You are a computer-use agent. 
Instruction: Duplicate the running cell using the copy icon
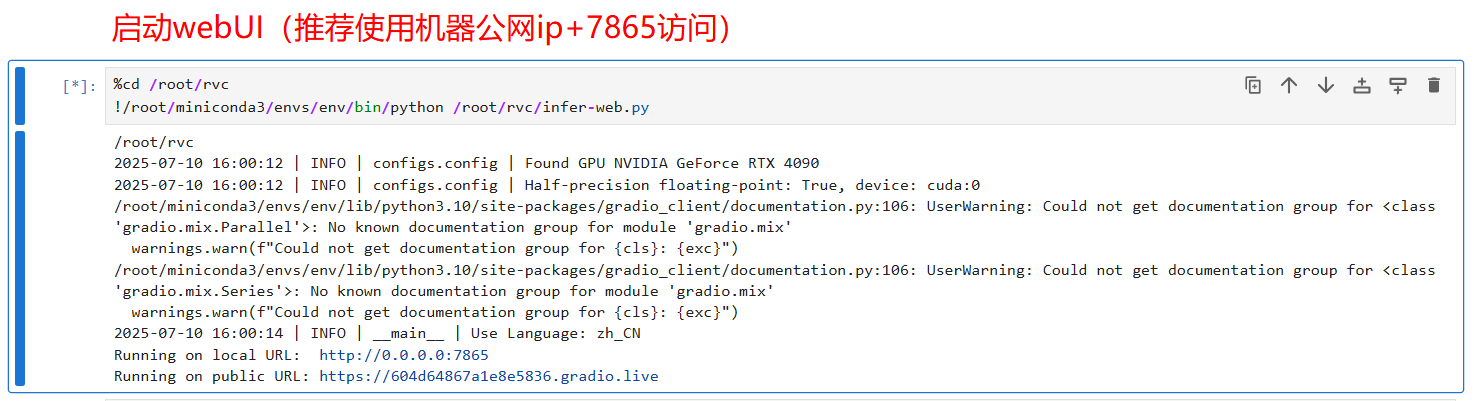[x=1253, y=85]
